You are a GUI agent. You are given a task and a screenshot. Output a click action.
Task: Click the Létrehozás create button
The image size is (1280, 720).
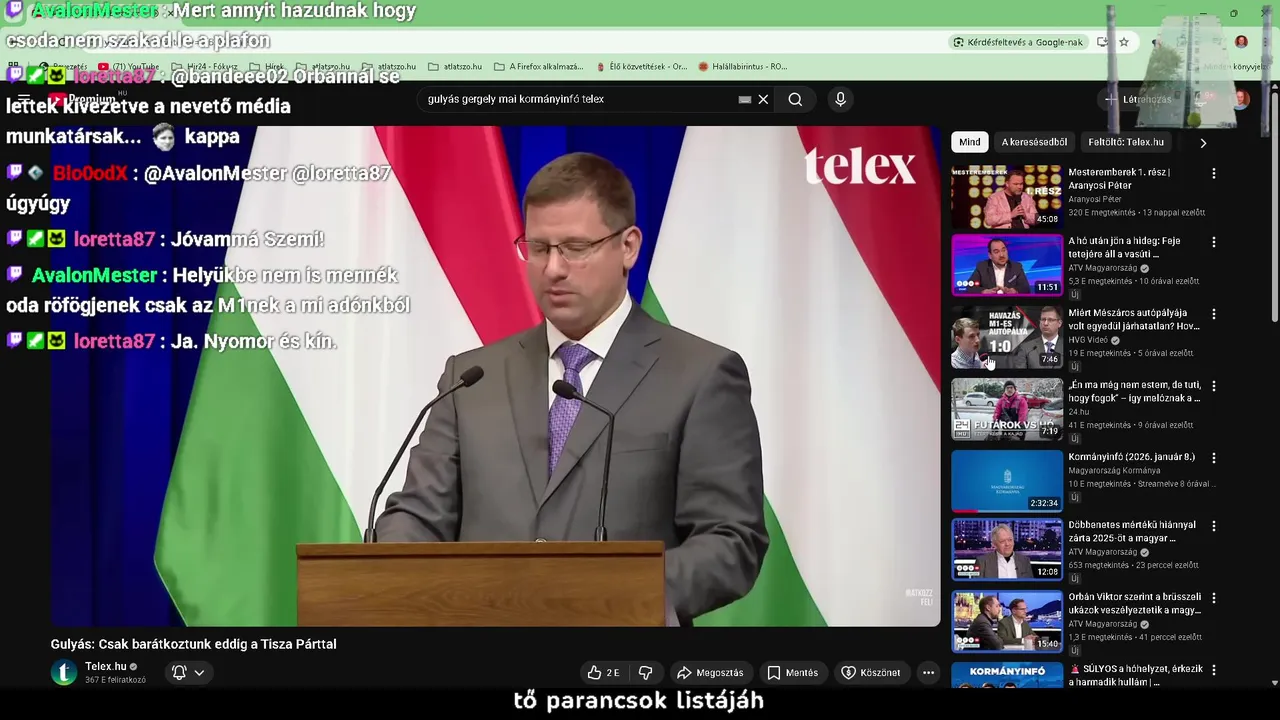tap(1138, 99)
